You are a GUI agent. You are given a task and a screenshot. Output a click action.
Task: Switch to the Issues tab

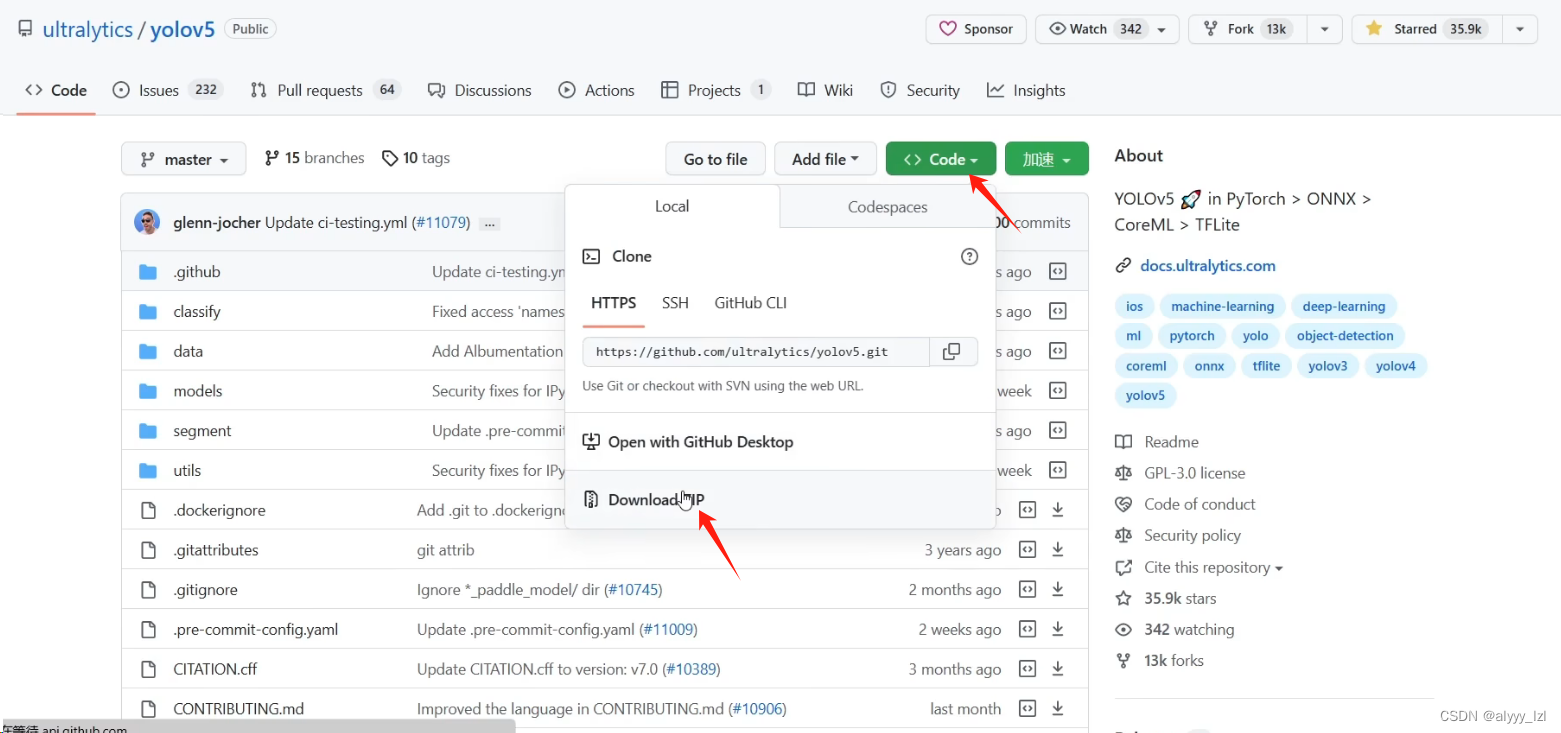point(166,90)
